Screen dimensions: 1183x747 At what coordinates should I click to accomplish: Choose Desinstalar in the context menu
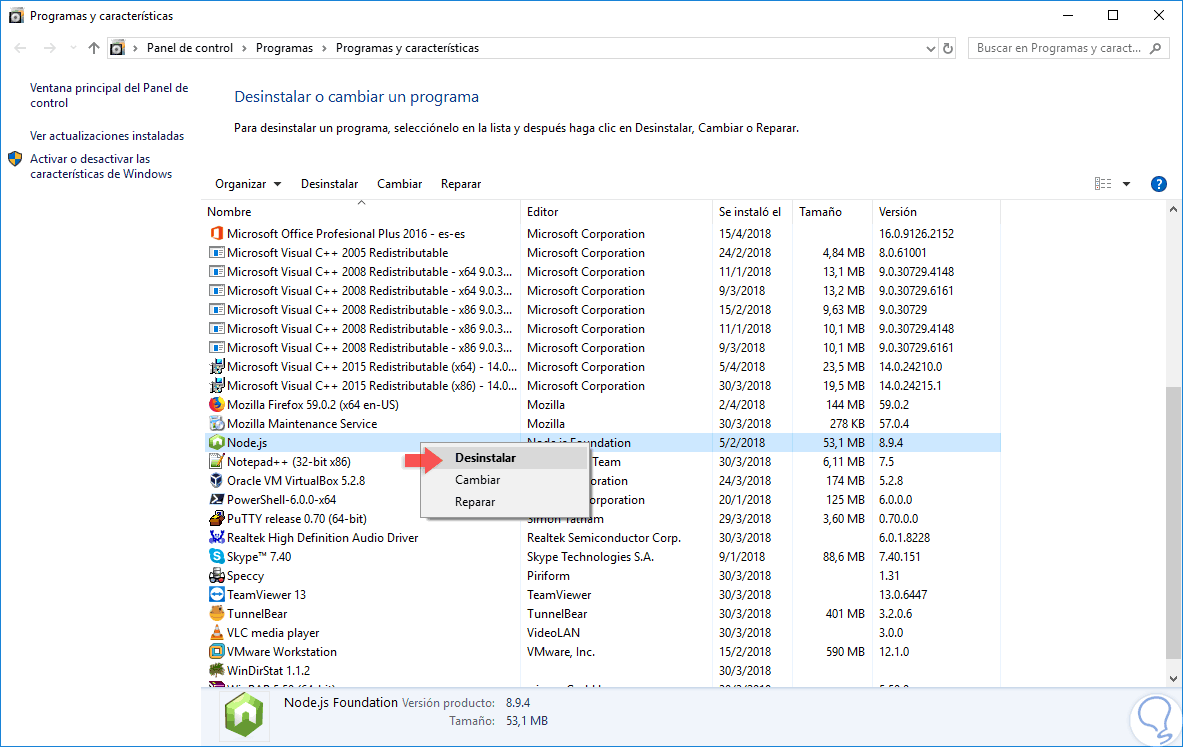(x=504, y=458)
